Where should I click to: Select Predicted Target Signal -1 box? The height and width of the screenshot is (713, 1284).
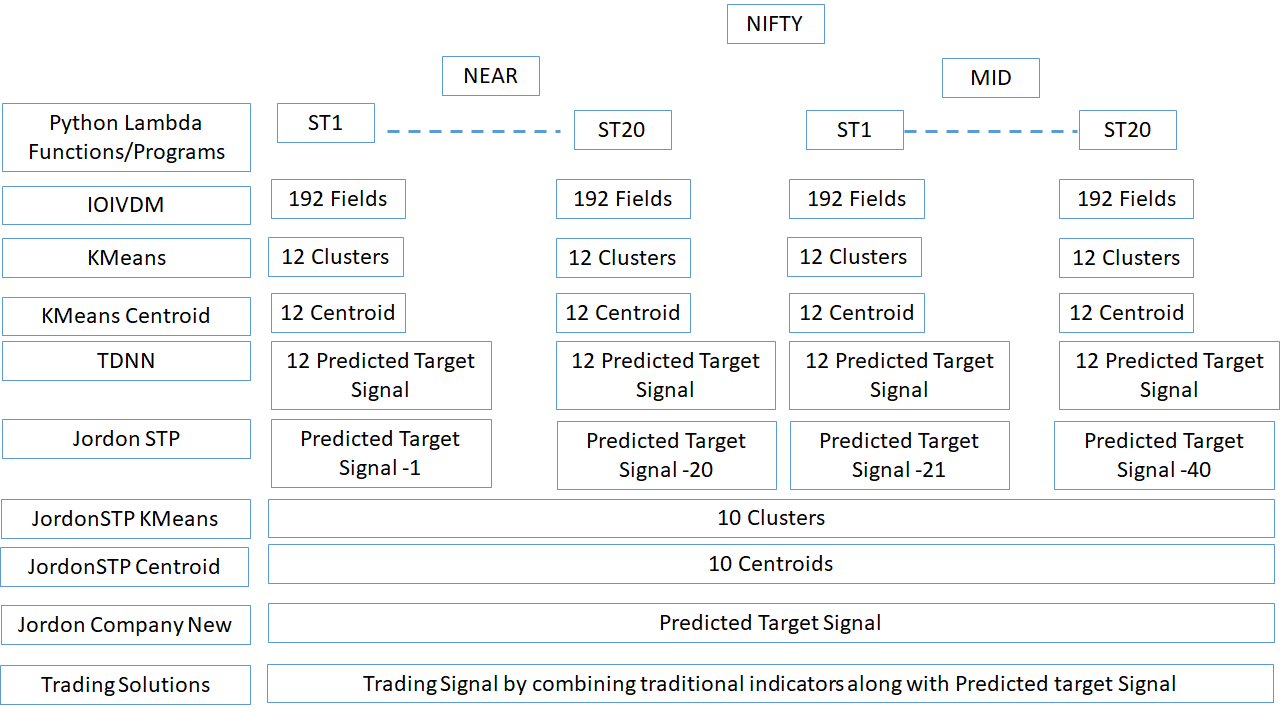(381, 454)
